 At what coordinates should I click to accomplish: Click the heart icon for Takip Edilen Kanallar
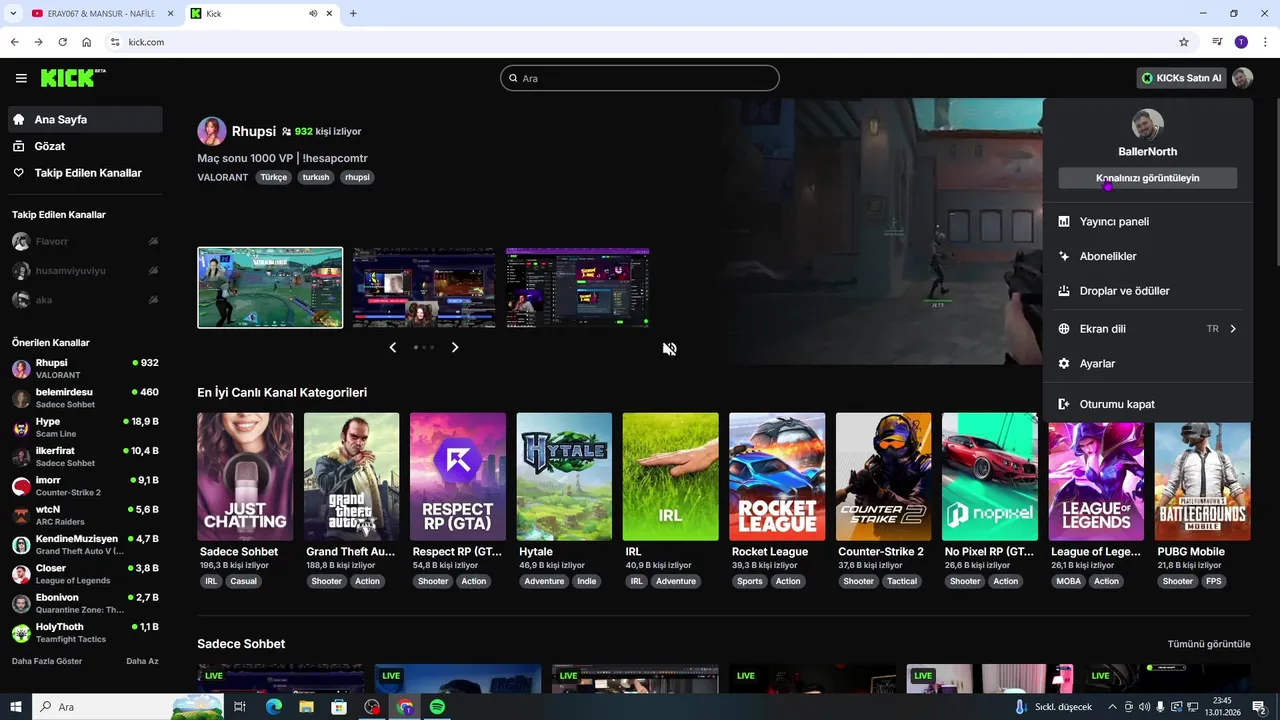(x=19, y=173)
